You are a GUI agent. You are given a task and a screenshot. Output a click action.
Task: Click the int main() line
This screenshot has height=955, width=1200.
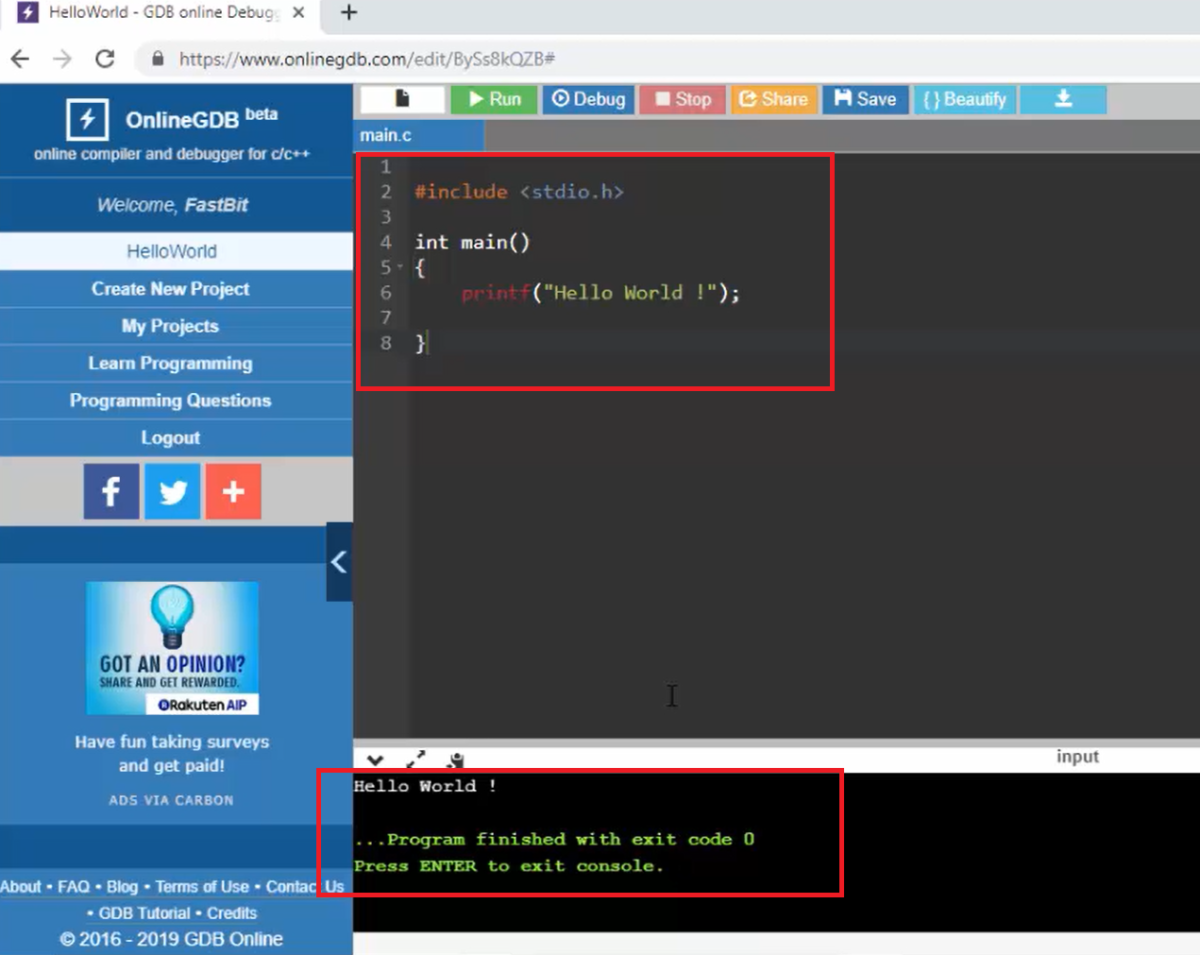[472, 242]
